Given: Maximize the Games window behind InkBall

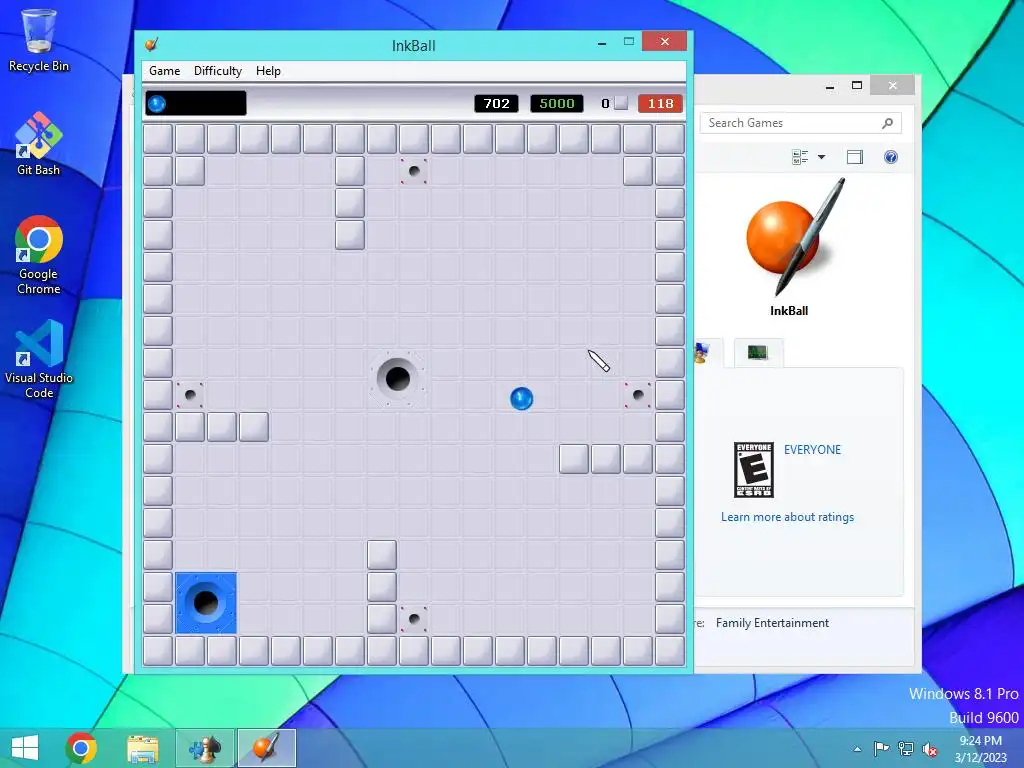Looking at the screenshot, I should [x=857, y=86].
